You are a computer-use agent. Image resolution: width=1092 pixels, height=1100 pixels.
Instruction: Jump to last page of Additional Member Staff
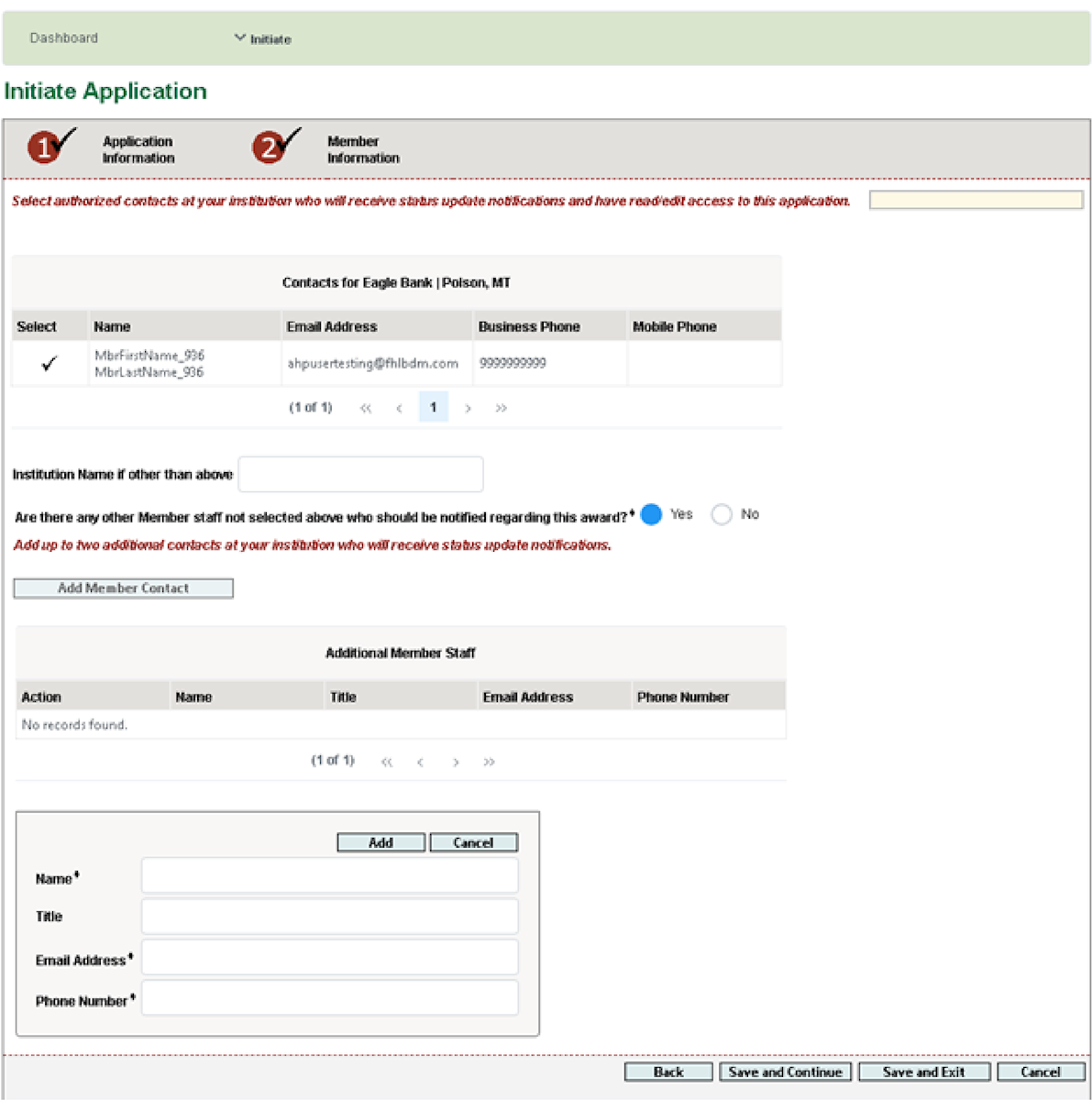(x=489, y=762)
